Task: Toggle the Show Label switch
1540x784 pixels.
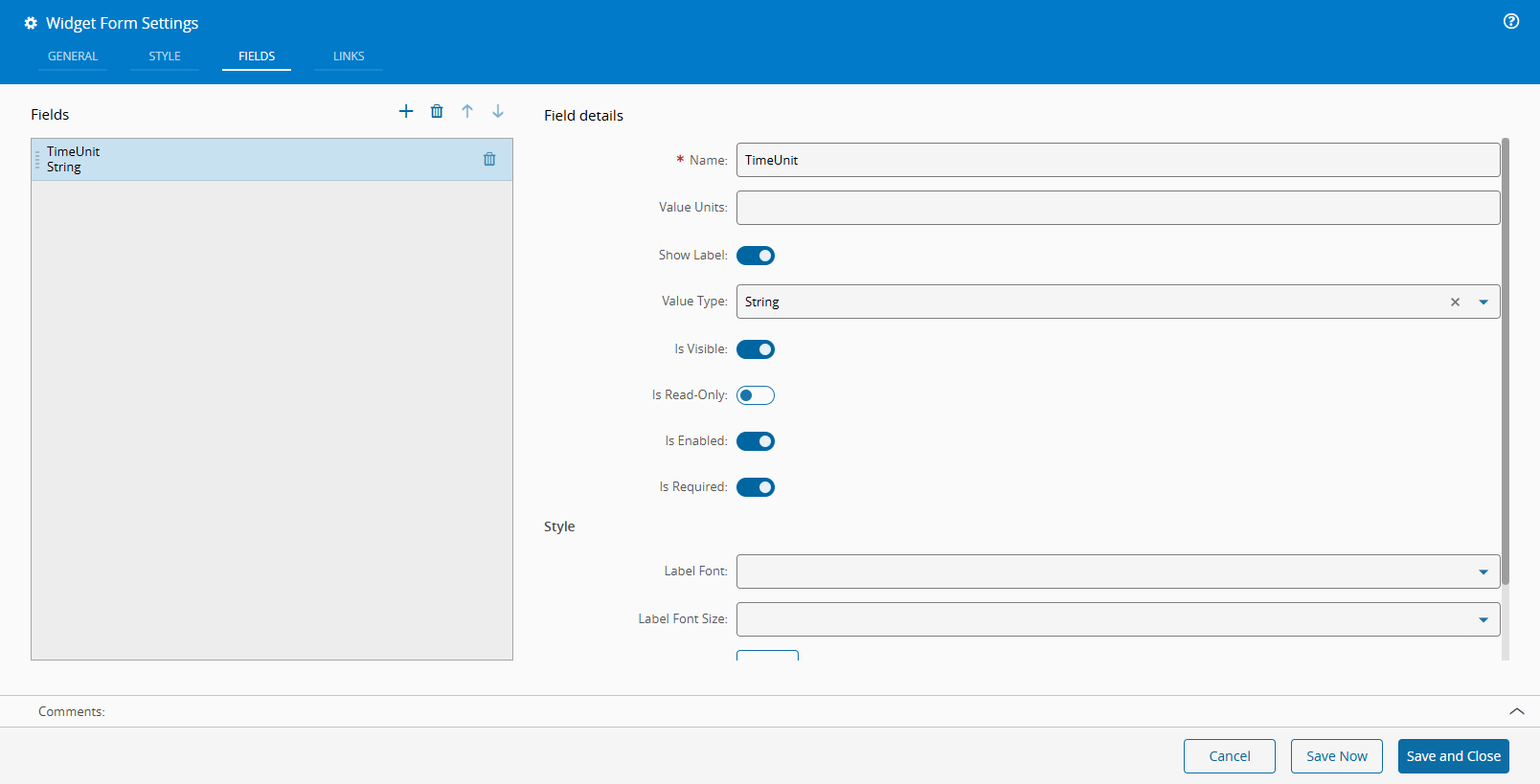Action: pyautogui.click(x=756, y=256)
